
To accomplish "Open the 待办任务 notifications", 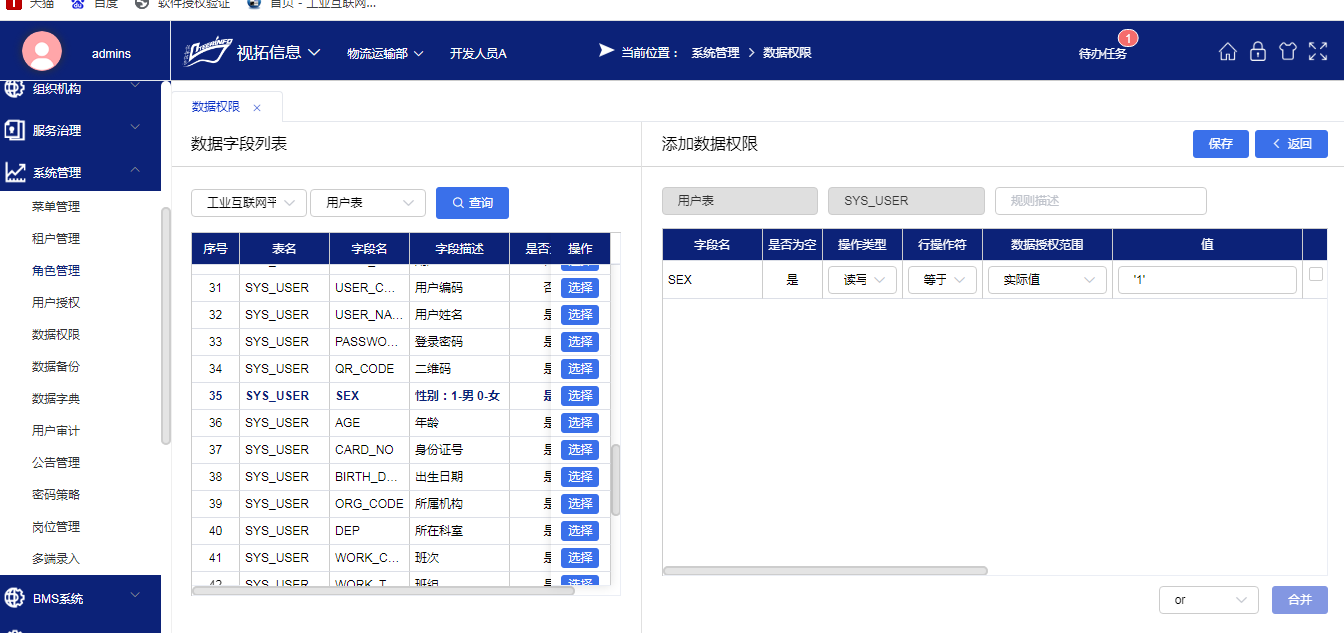I will tap(1102, 53).
